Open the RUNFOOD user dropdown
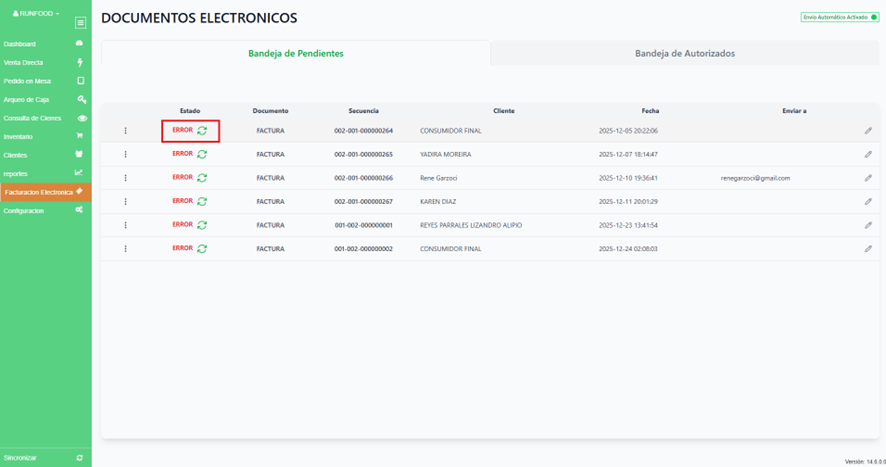The width and height of the screenshot is (886, 467). click(x=36, y=14)
